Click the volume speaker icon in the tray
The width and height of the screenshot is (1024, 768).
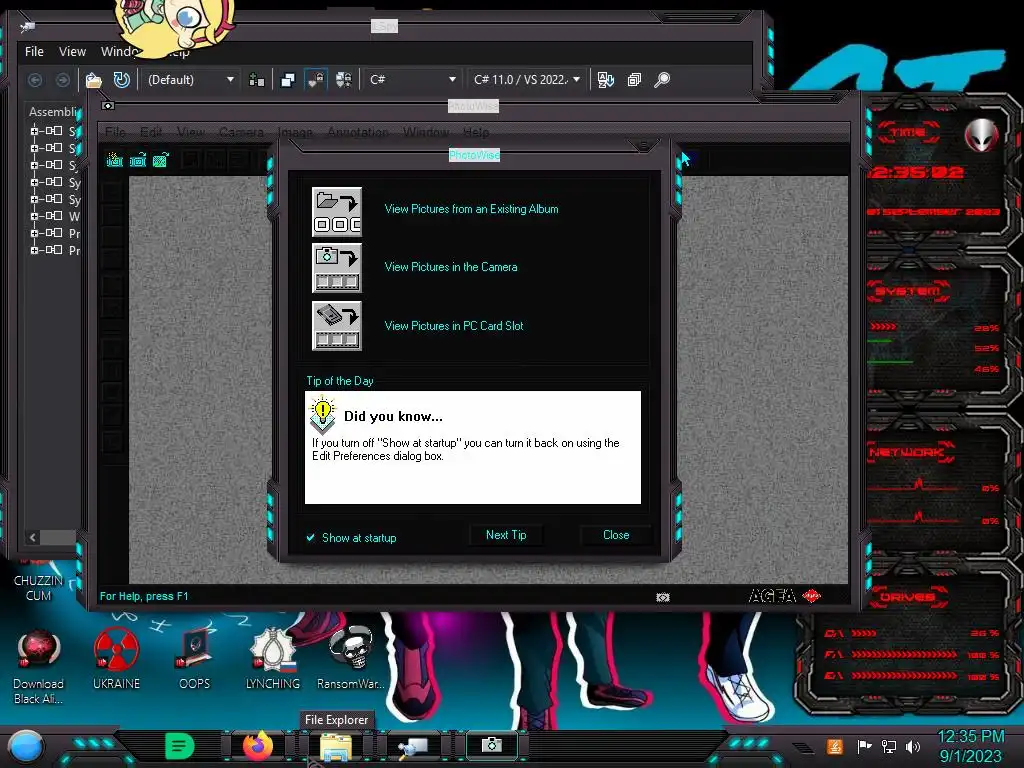click(913, 746)
